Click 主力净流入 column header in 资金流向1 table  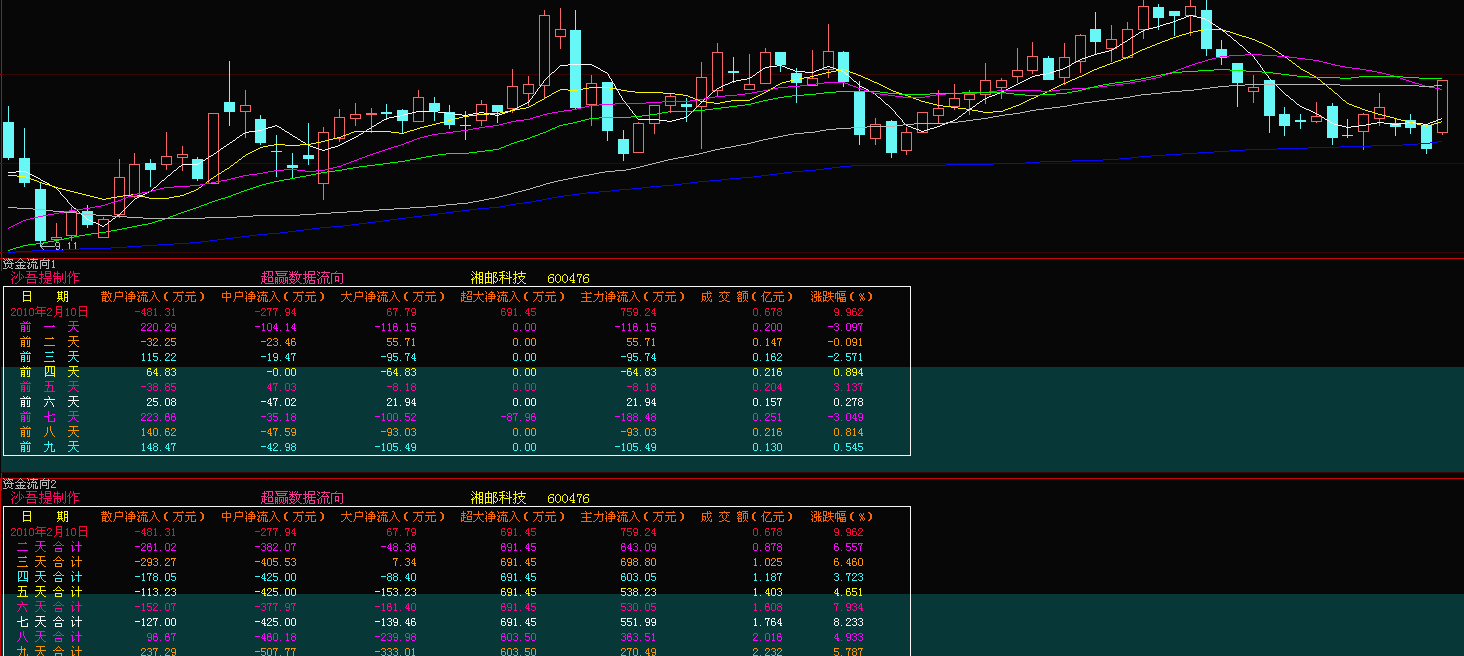[x=633, y=297]
